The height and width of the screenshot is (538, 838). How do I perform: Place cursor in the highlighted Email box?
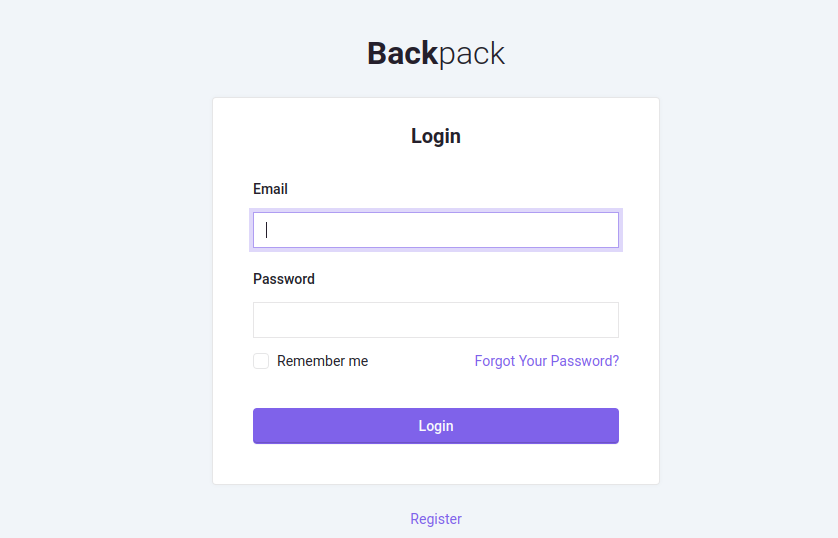(x=436, y=230)
